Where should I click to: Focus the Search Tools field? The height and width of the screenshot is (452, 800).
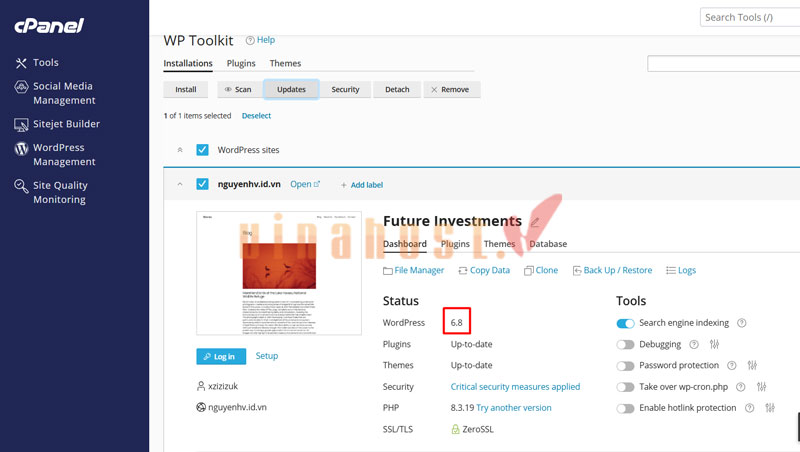[x=750, y=17]
